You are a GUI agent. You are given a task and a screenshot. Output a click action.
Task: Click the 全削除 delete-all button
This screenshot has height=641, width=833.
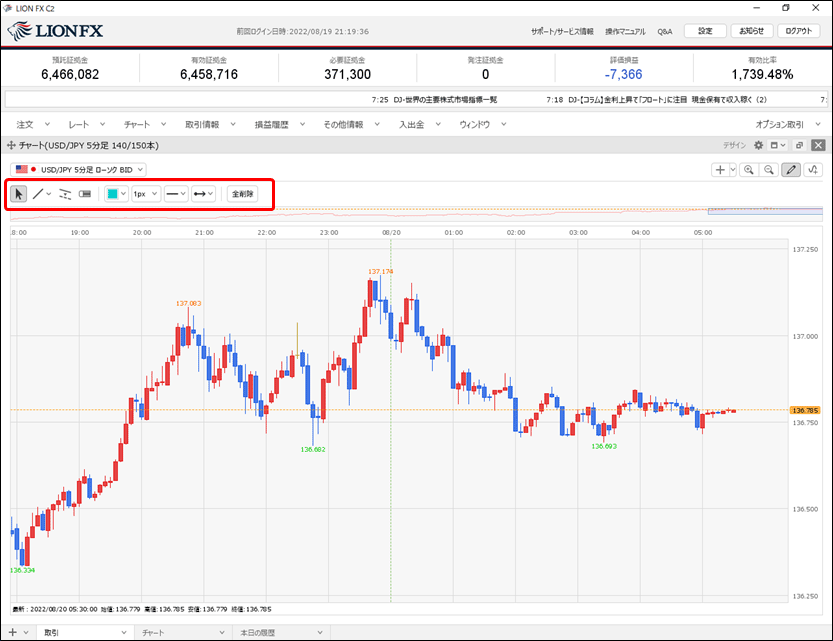tap(243, 194)
